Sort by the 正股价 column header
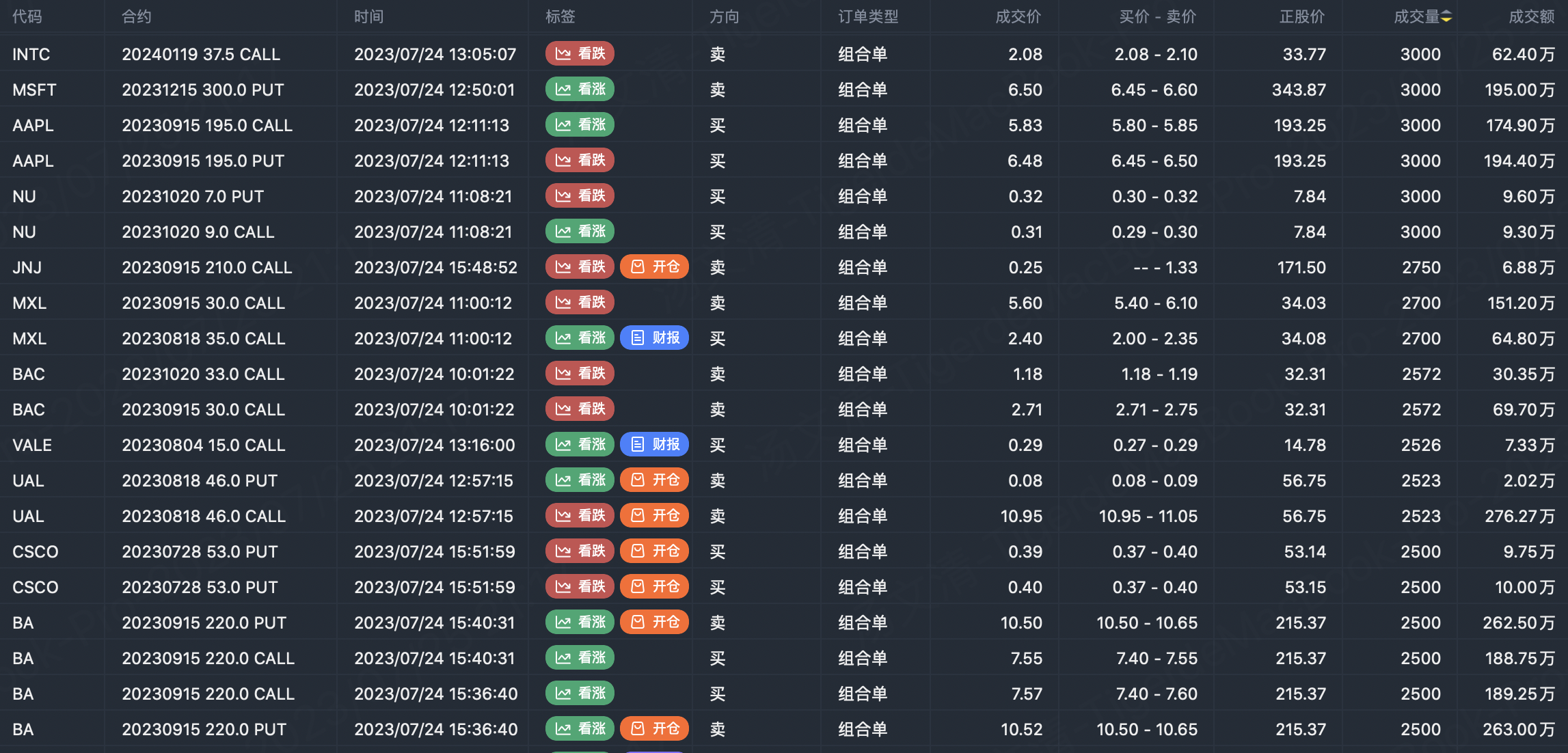1568x753 pixels. tap(1302, 16)
